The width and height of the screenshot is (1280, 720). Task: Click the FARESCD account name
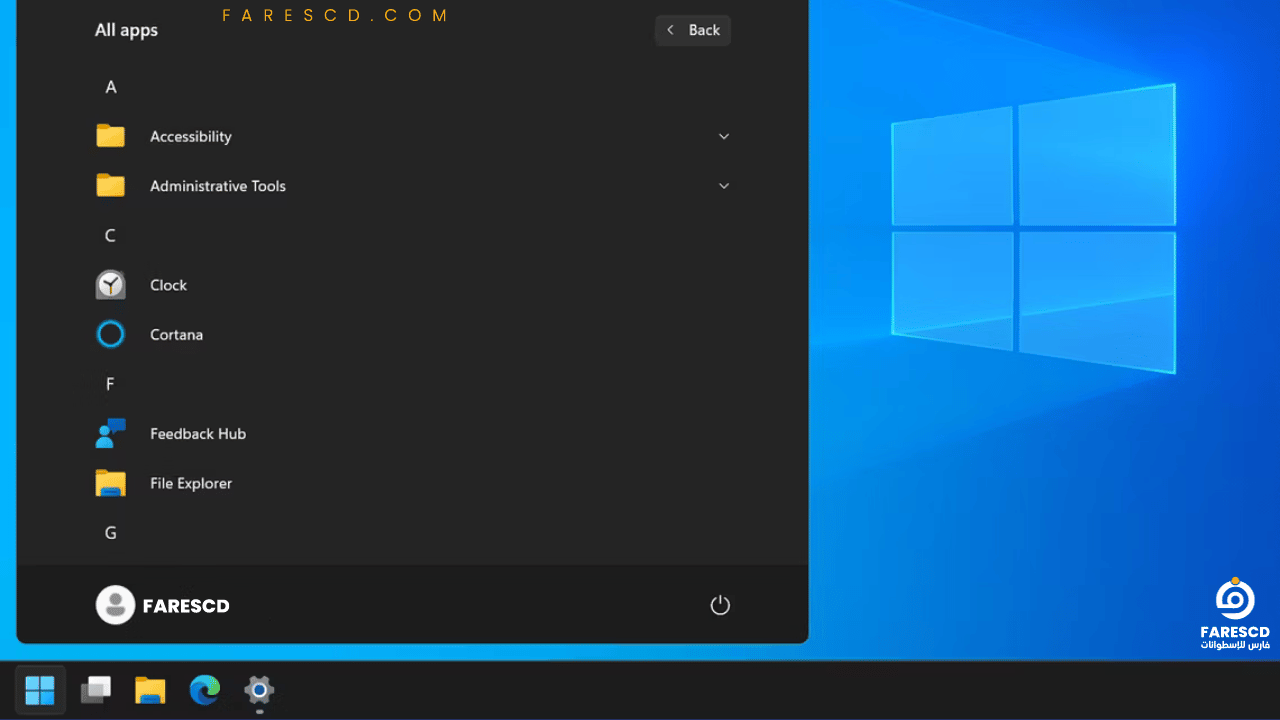coord(186,606)
